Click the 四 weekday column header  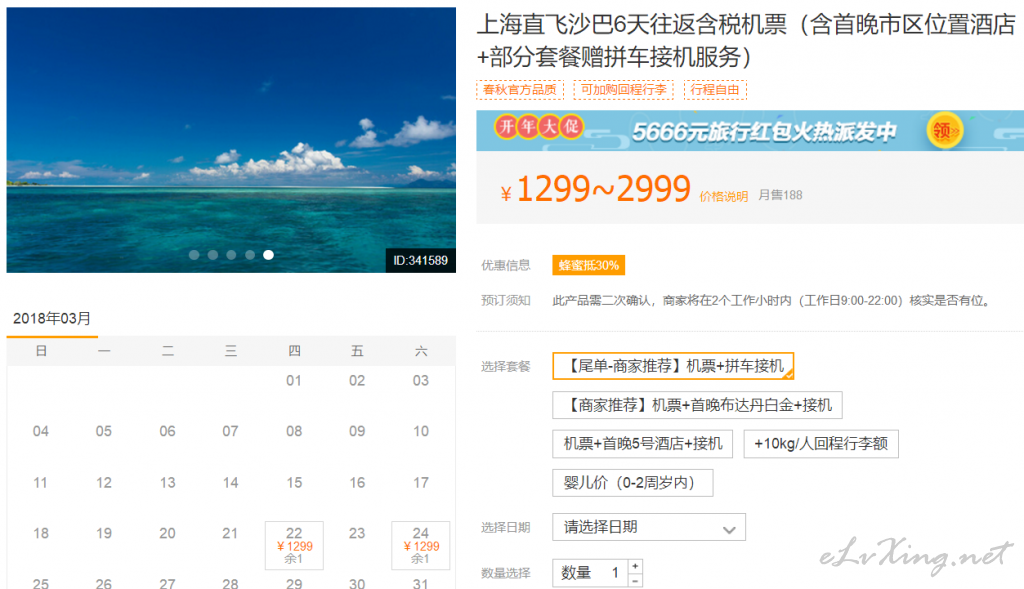pos(294,351)
